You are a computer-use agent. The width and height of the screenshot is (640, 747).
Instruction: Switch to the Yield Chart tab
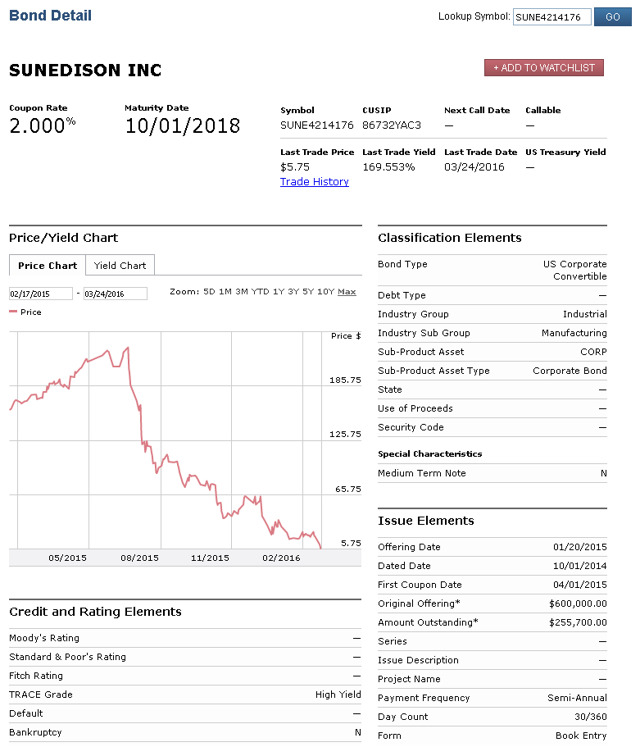click(120, 265)
